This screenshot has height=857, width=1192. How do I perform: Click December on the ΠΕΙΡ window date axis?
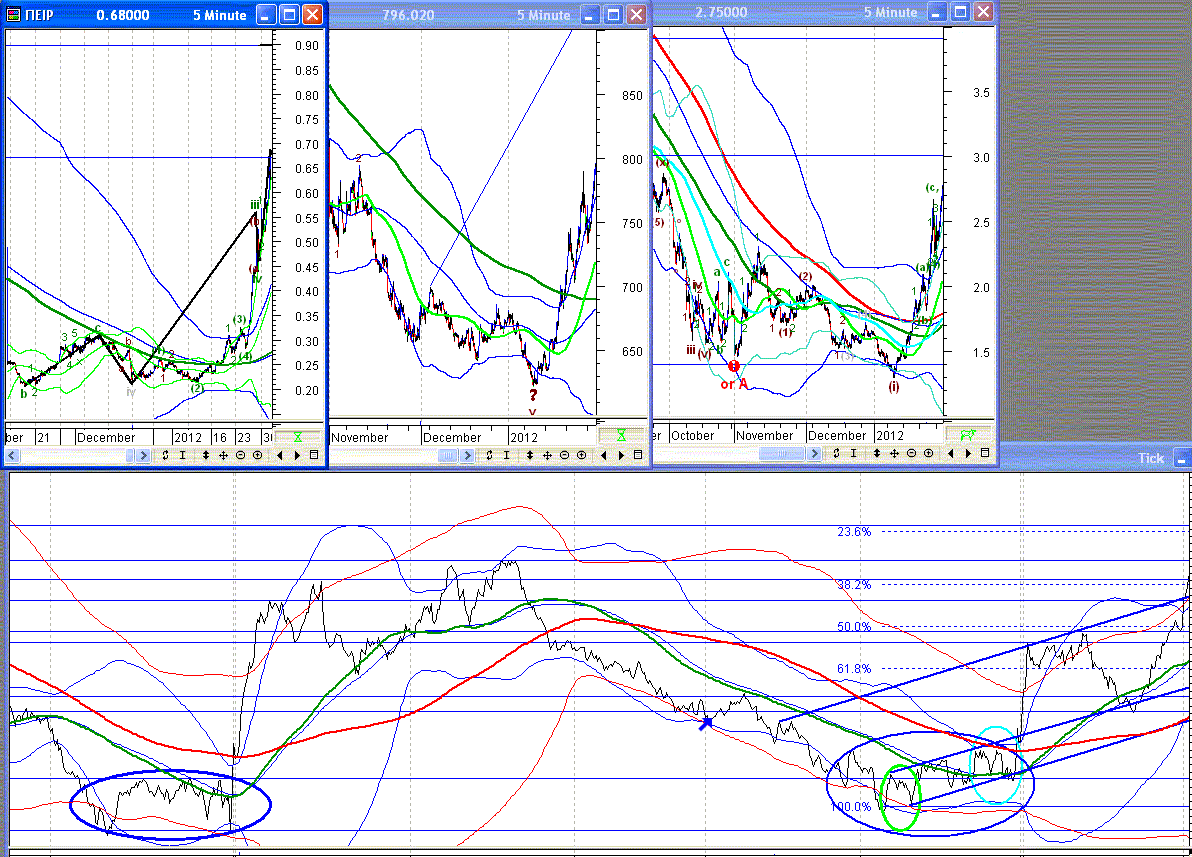click(x=106, y=437)
